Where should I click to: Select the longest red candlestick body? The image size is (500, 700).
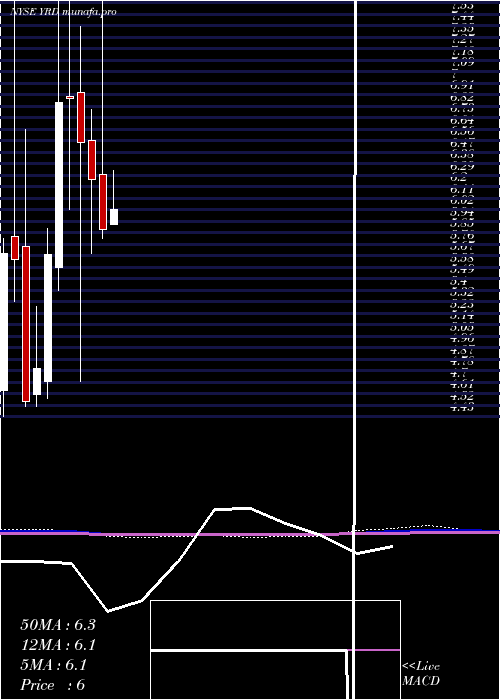click(26, 324)
